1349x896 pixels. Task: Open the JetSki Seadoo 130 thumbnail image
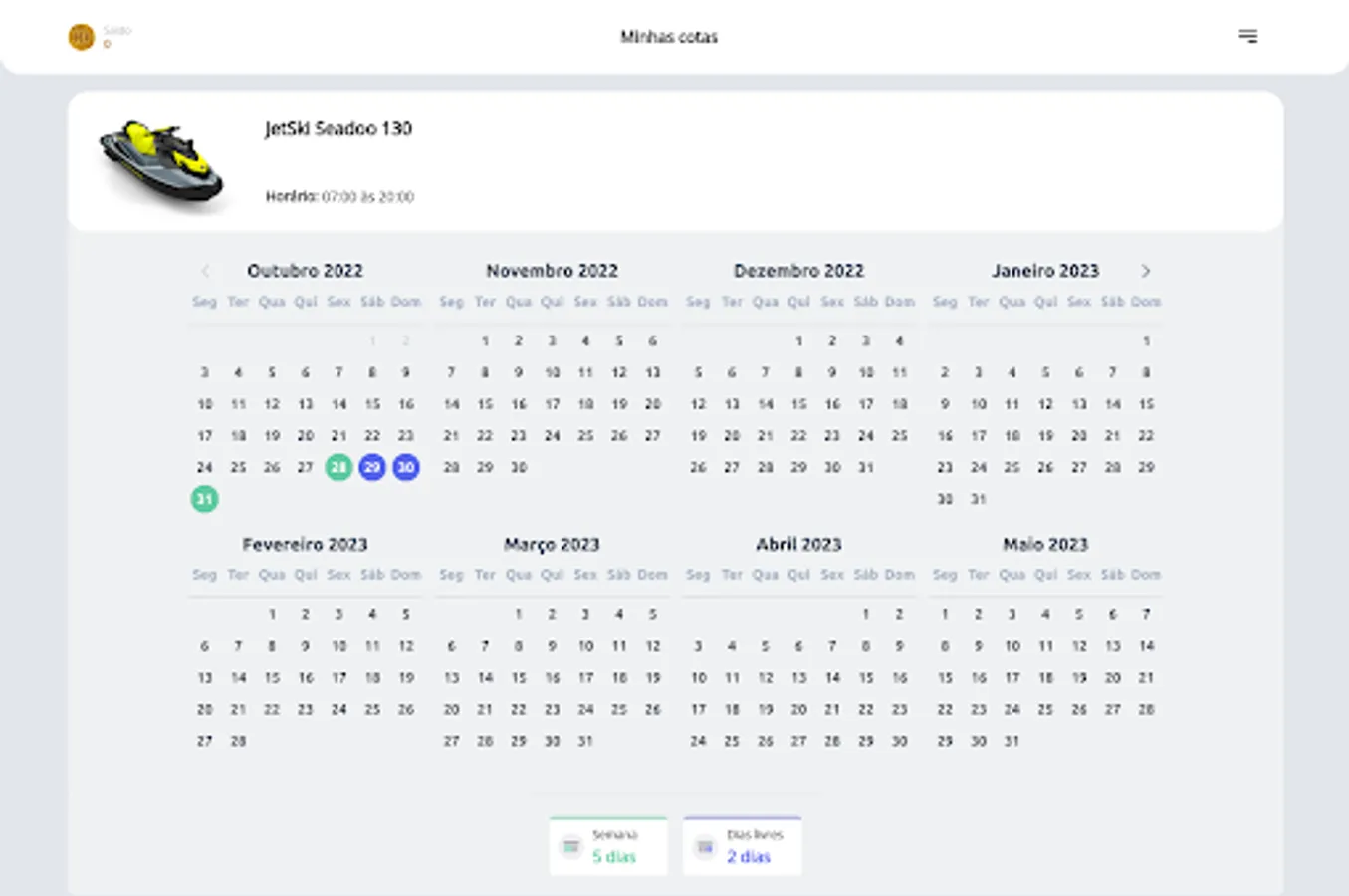(161, 162)
